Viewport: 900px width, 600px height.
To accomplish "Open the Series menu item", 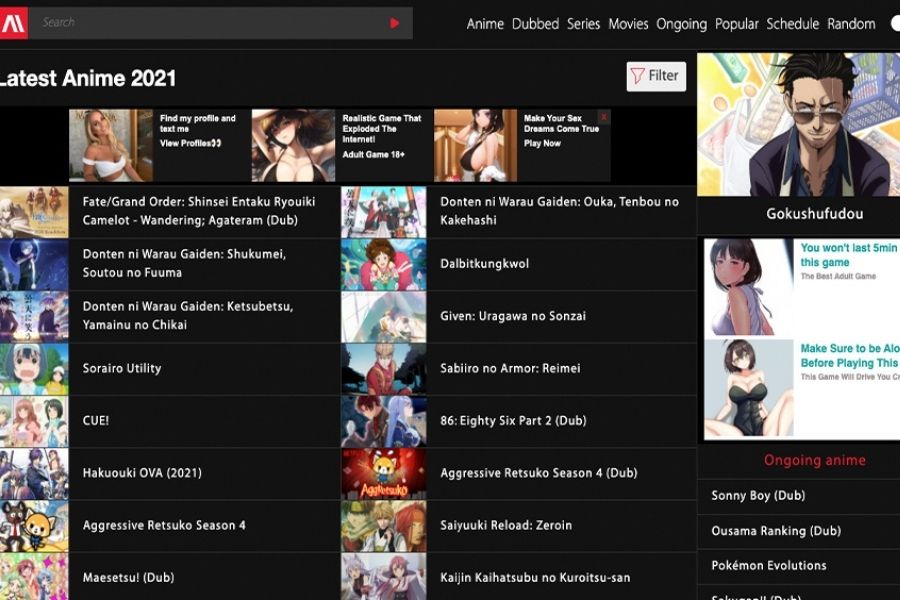I will point(583,24).
